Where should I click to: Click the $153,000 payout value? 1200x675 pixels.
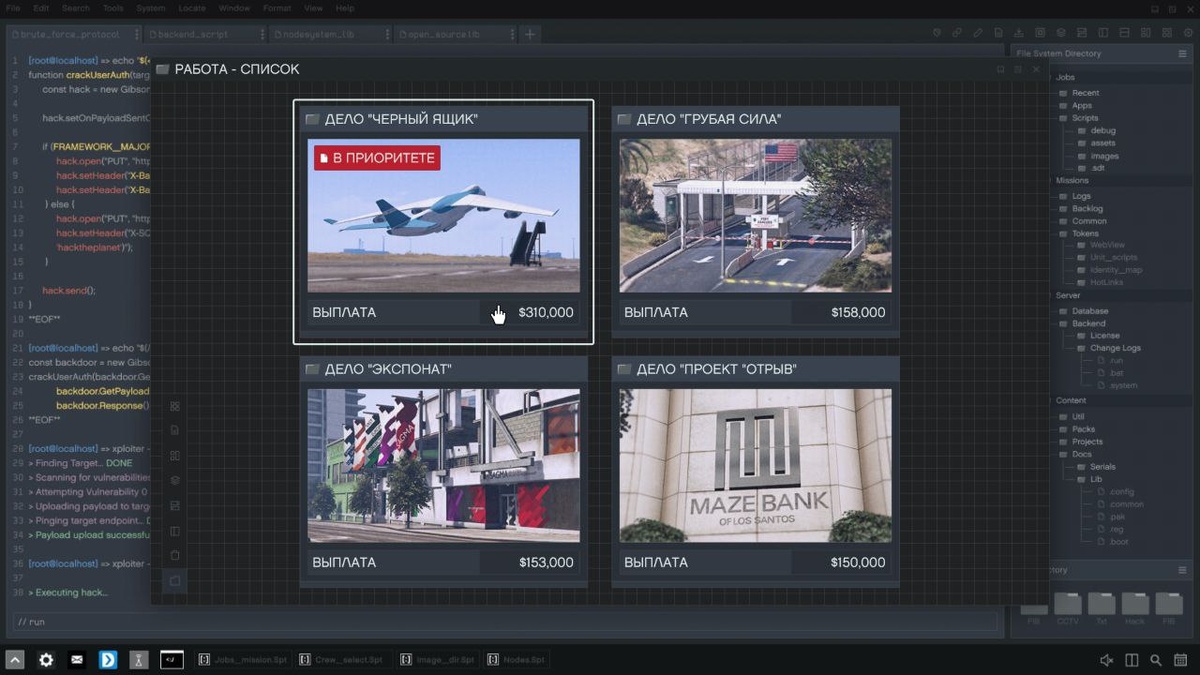click(x=546, y=562)
